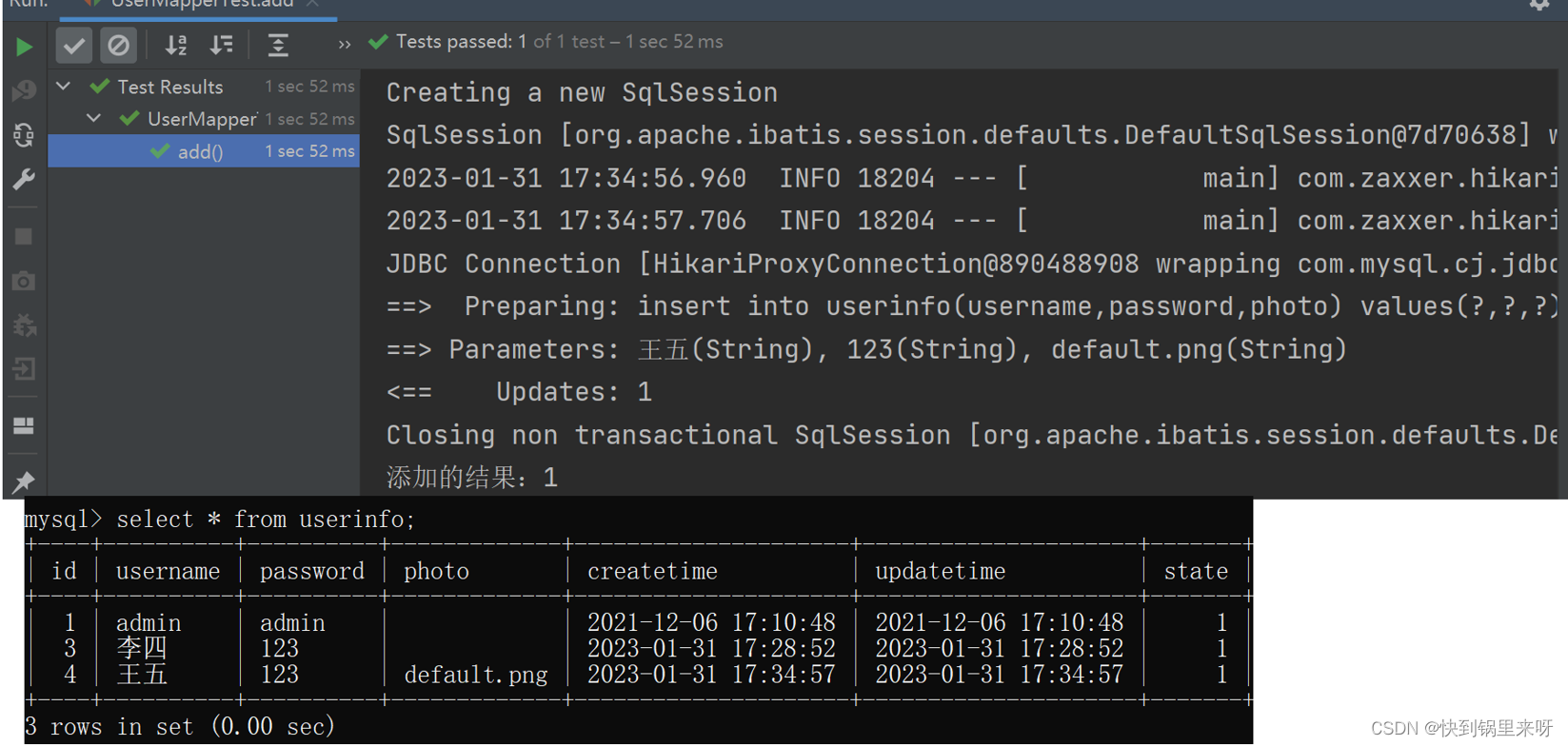
Task: Collapse the UserMapper test node
Action: (93, 119)
